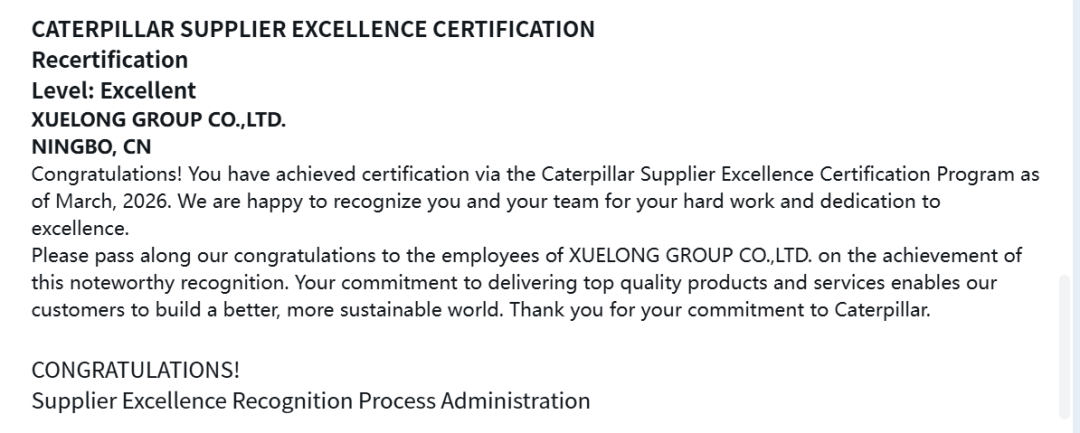Click the "CATERPILLAR SUPPLIER EXCELLENCE CERTIFICATION" heading
This screenshot has width=1080, height=433.
(313, 29)
